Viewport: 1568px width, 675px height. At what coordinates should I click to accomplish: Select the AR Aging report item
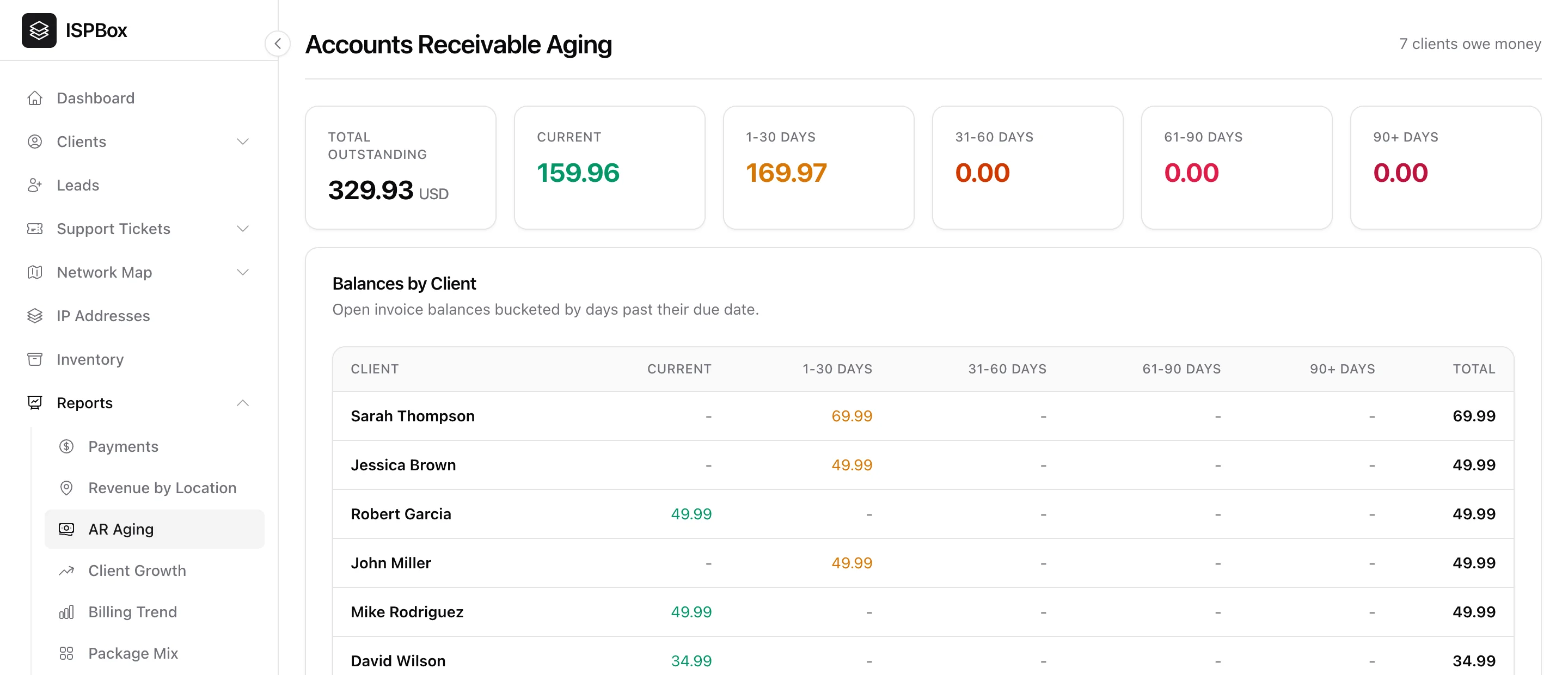[x=155, y=529]
